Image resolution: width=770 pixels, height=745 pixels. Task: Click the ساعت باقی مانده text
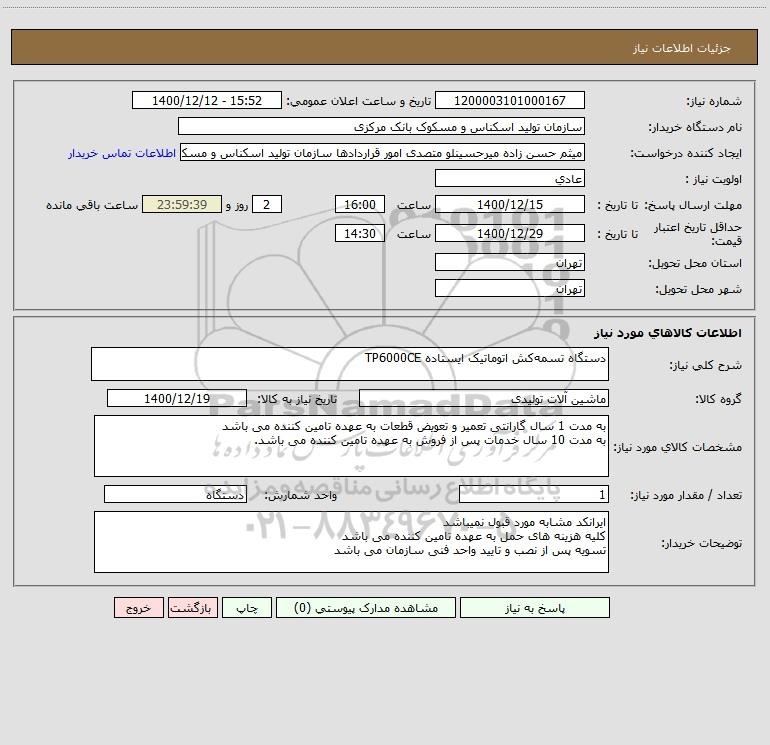[92, 205]
